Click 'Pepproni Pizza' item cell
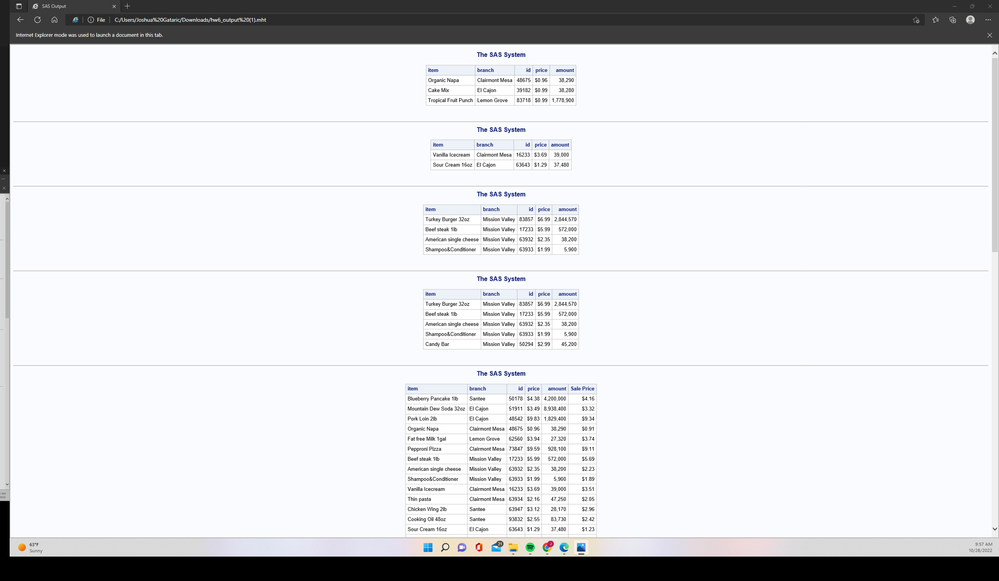The height and width of the screenshot is (581, 999). point(425,449)
